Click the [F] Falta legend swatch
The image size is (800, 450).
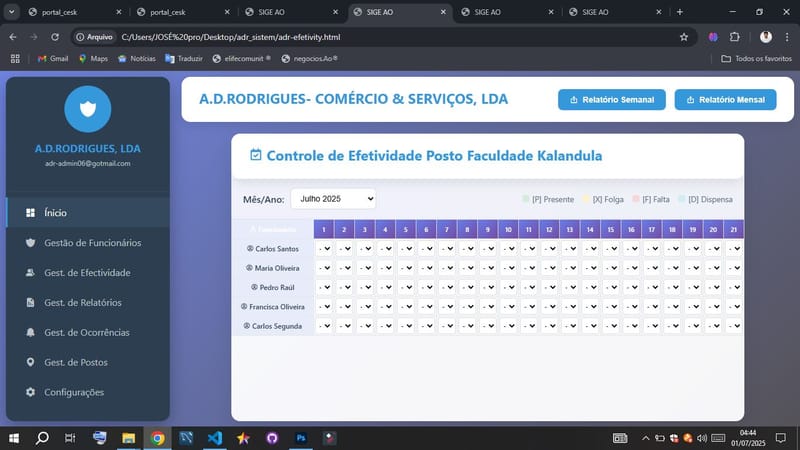636,199
